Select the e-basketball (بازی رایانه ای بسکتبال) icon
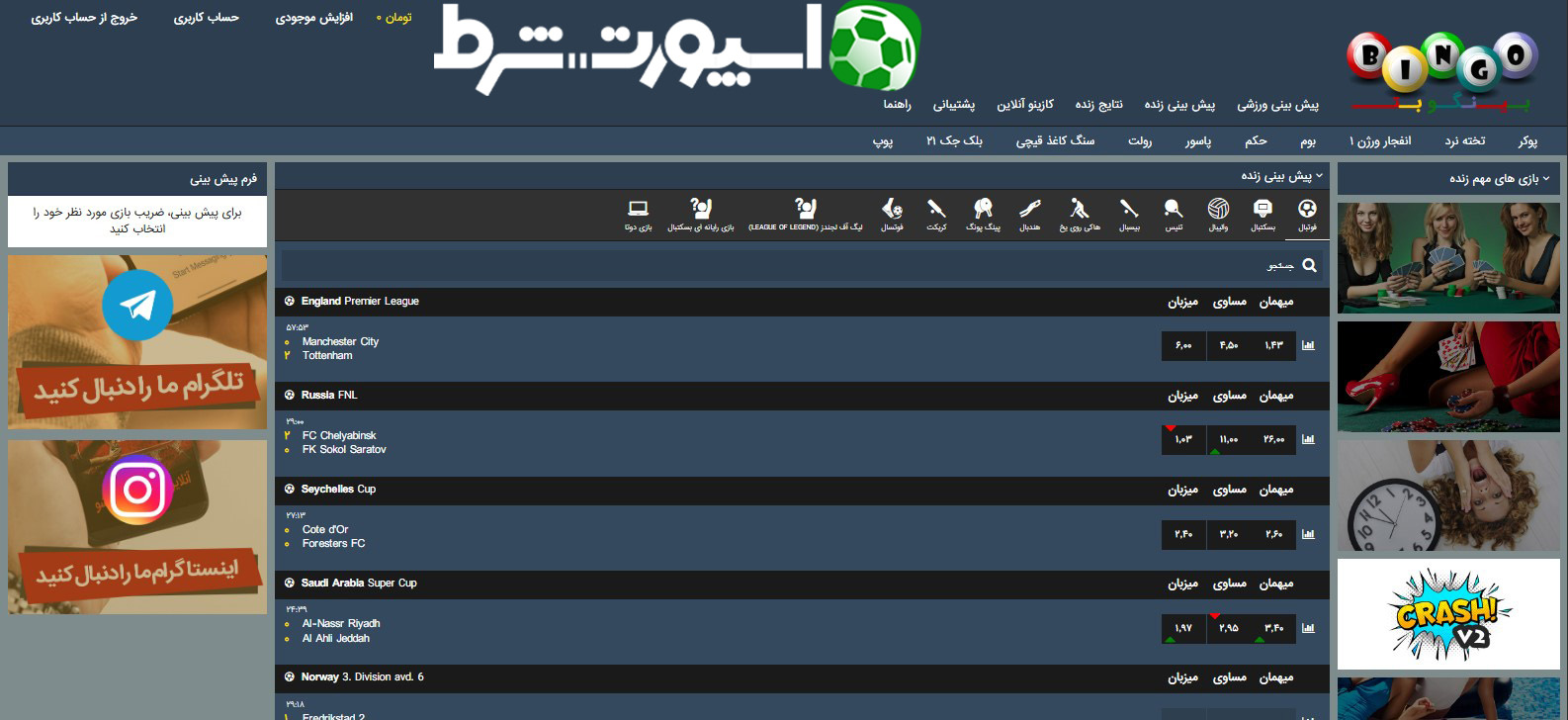The height and width of the screenshot is (720, 1568). (701, 215)
